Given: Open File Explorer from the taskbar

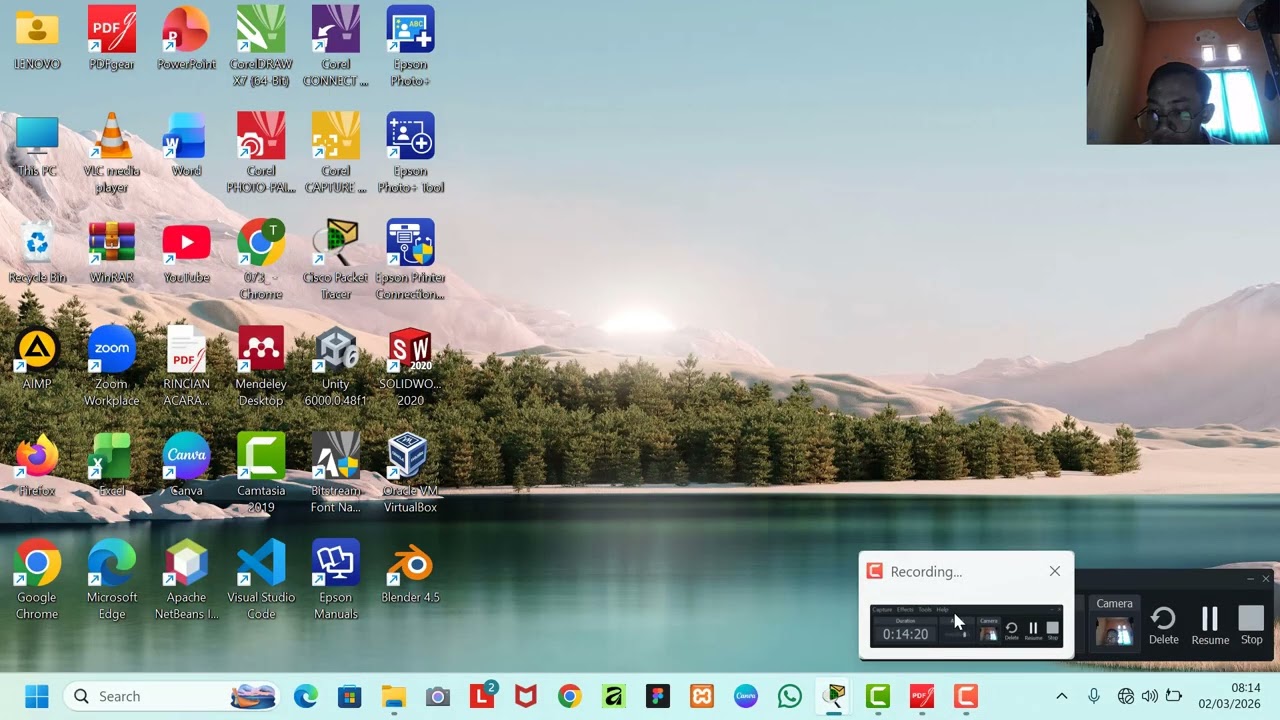Looking at the screenshot, I should click(393, 696).
